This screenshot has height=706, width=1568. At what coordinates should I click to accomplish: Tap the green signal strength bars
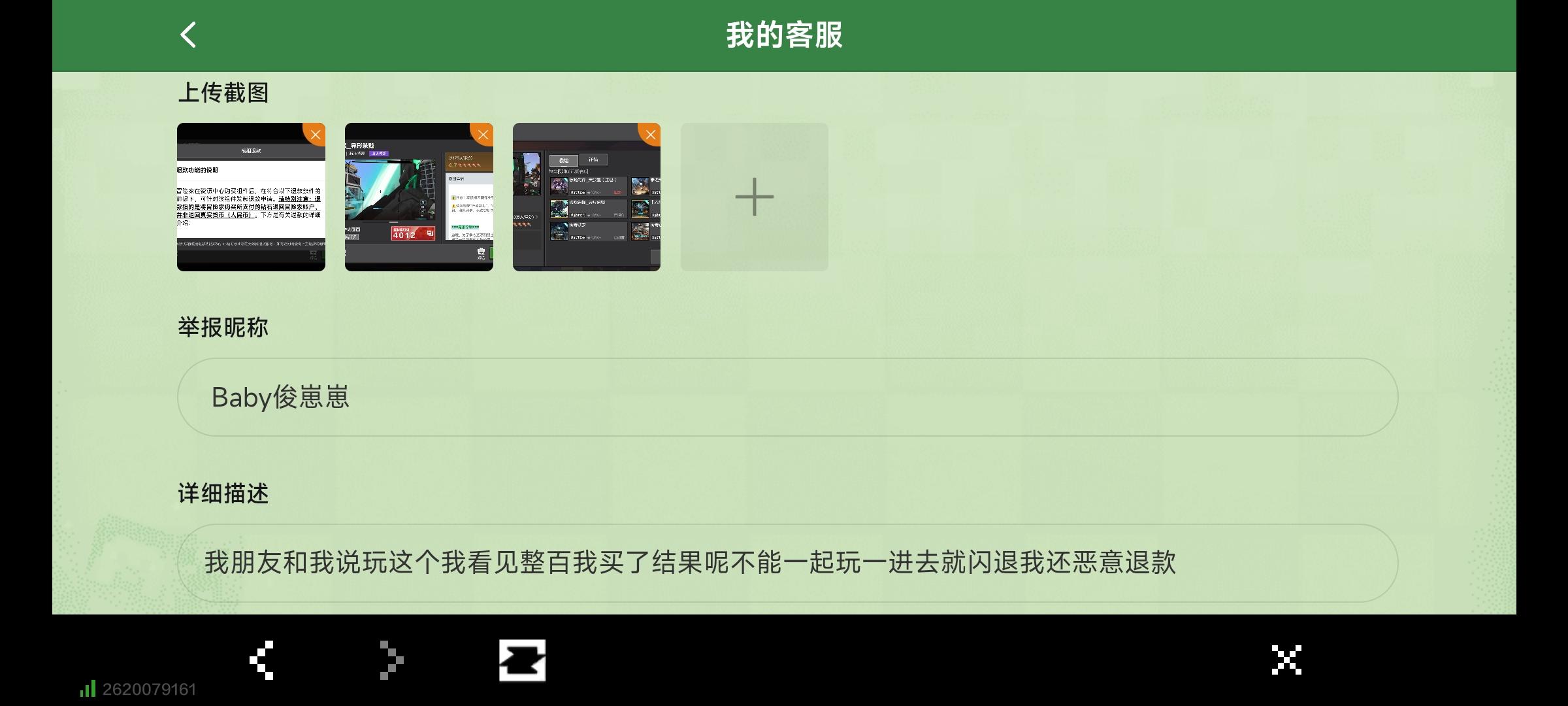coord(88,688)
